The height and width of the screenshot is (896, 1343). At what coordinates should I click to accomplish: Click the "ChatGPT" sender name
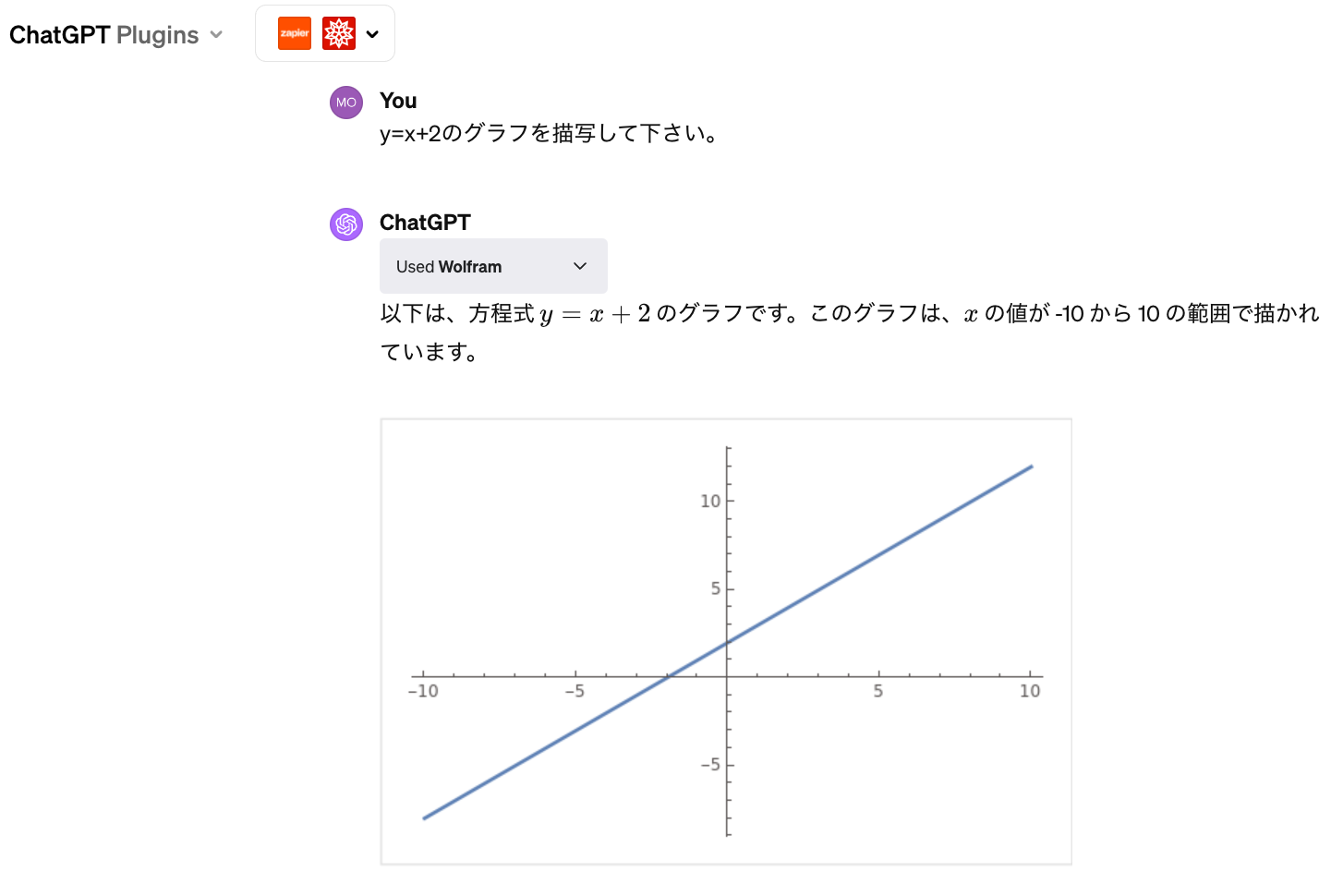click(425, 223)
